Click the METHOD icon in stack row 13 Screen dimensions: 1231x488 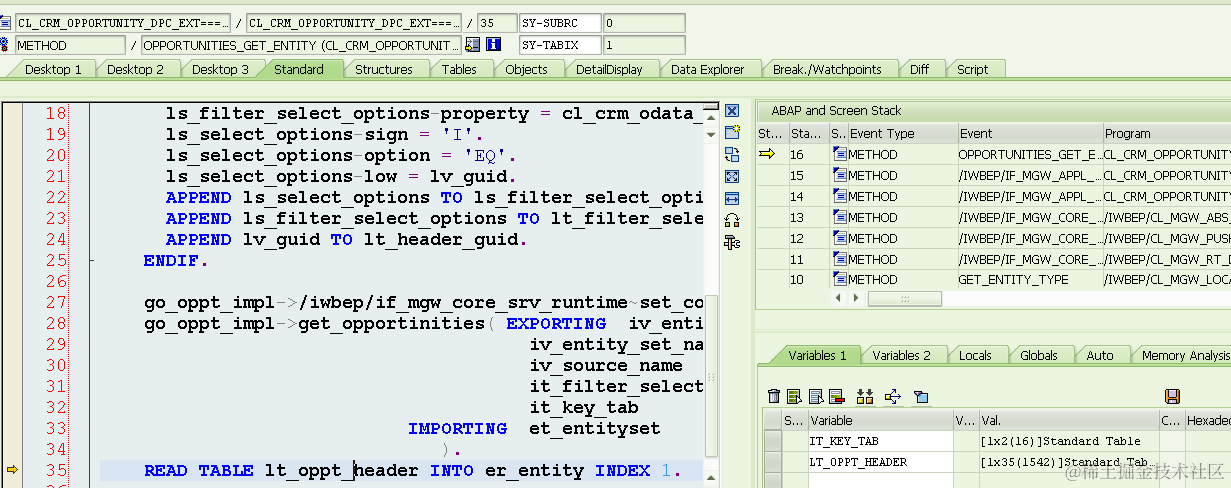point(840,217)
